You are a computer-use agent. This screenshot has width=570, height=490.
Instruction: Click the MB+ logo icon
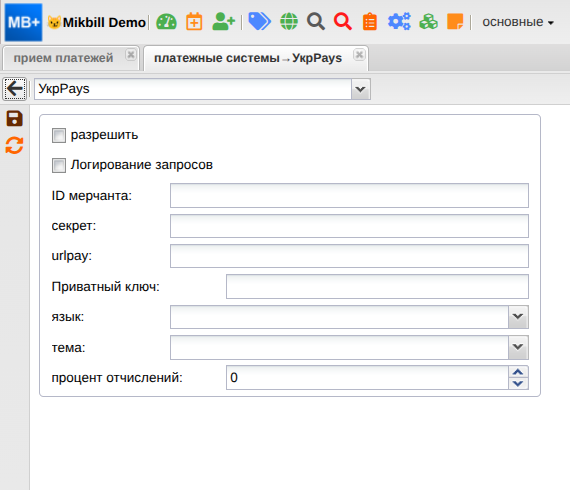(x=23, y=22)
